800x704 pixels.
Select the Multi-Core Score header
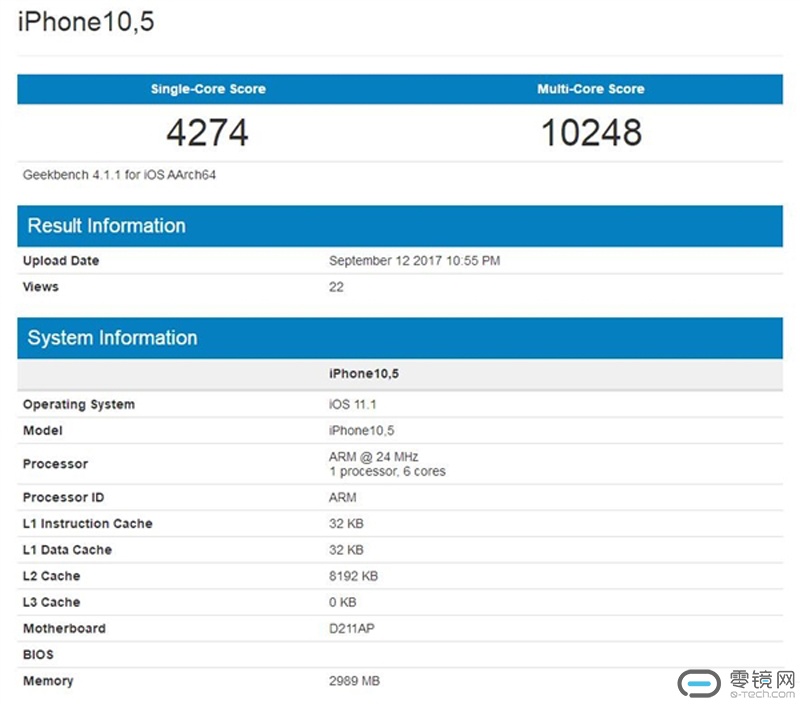click(591, 89)
